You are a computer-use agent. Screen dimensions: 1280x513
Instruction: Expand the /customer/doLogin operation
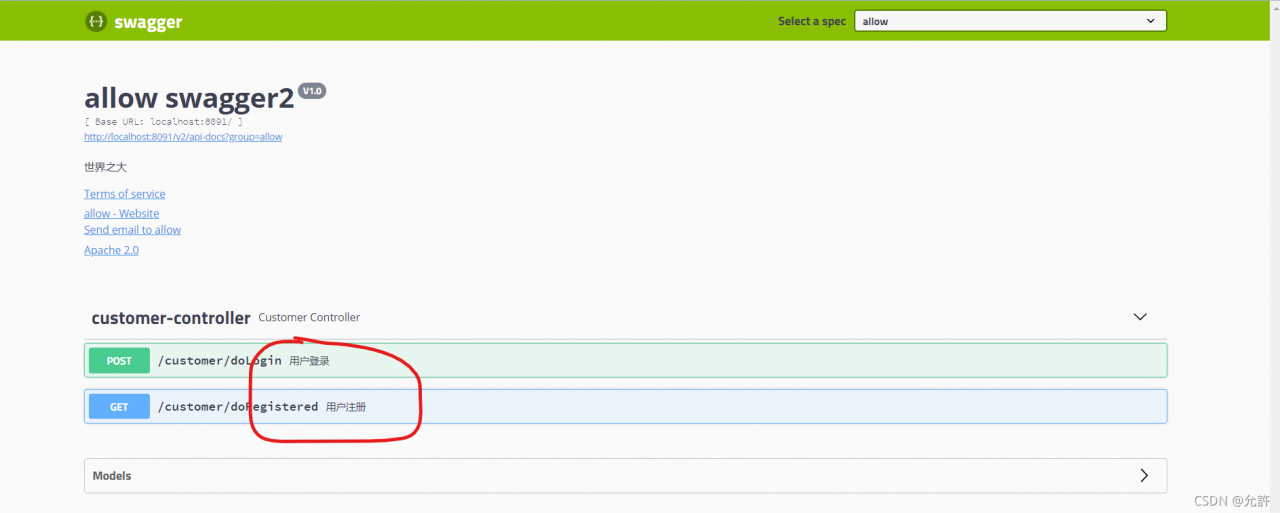click(625, 361)
